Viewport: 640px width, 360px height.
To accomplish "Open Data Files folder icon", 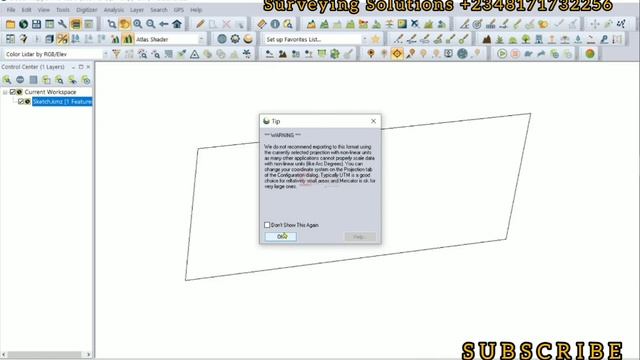I will click(x=10, y=24).
